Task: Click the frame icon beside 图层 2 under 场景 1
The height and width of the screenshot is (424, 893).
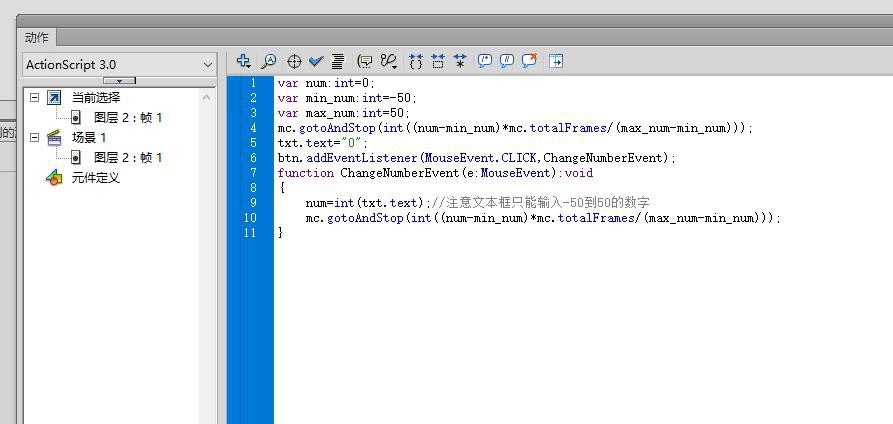Action: [76, 158]
